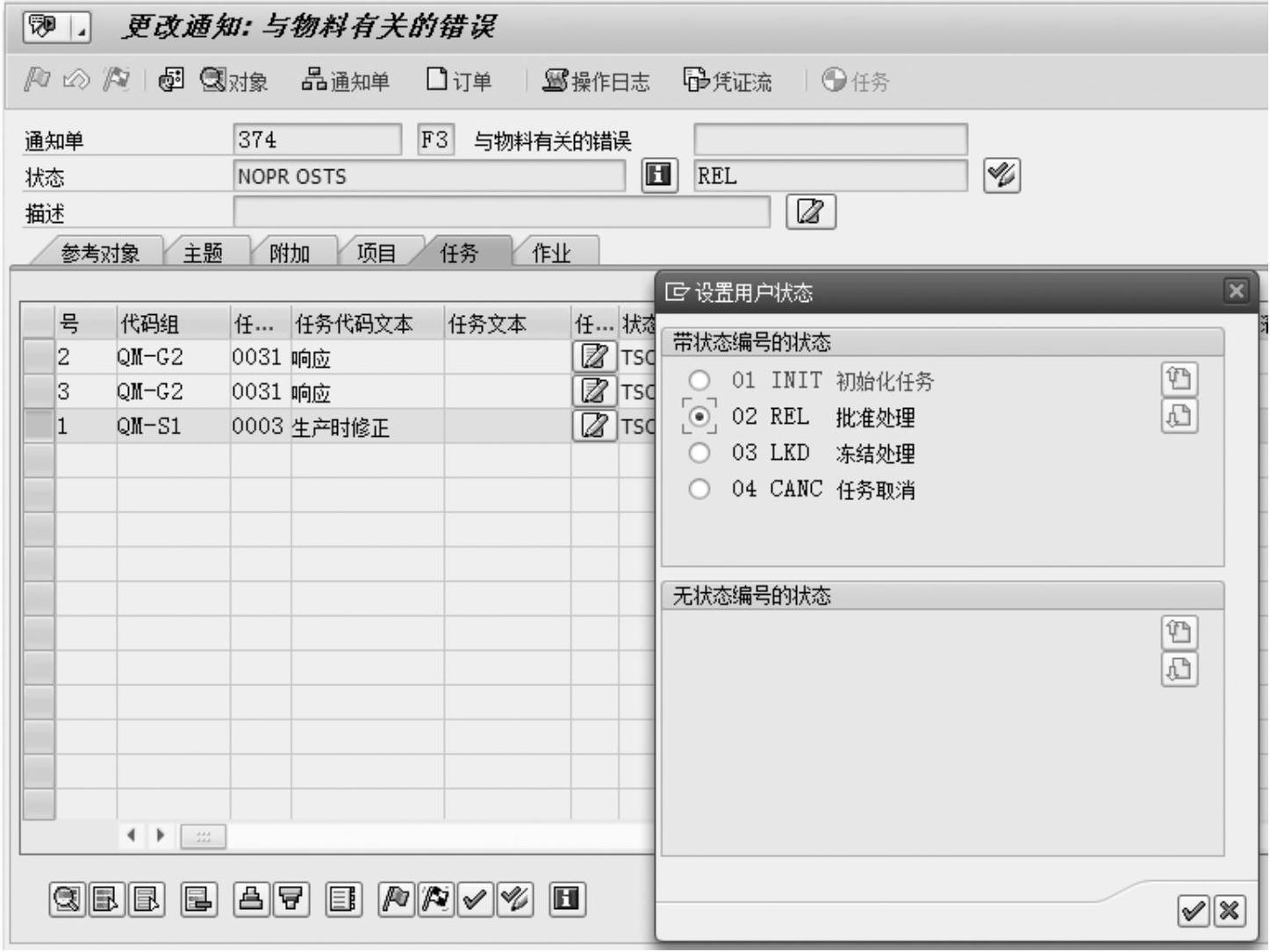Click the sort ascending icon in the bottom toolbar
1270x952 pixels.
[x=251, y=899]
